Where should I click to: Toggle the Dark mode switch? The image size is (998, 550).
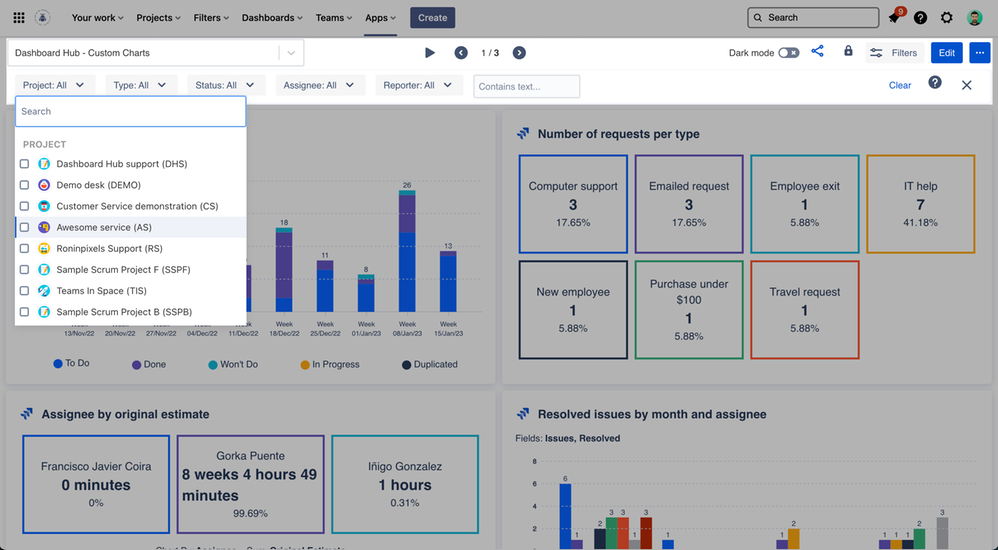789,53
